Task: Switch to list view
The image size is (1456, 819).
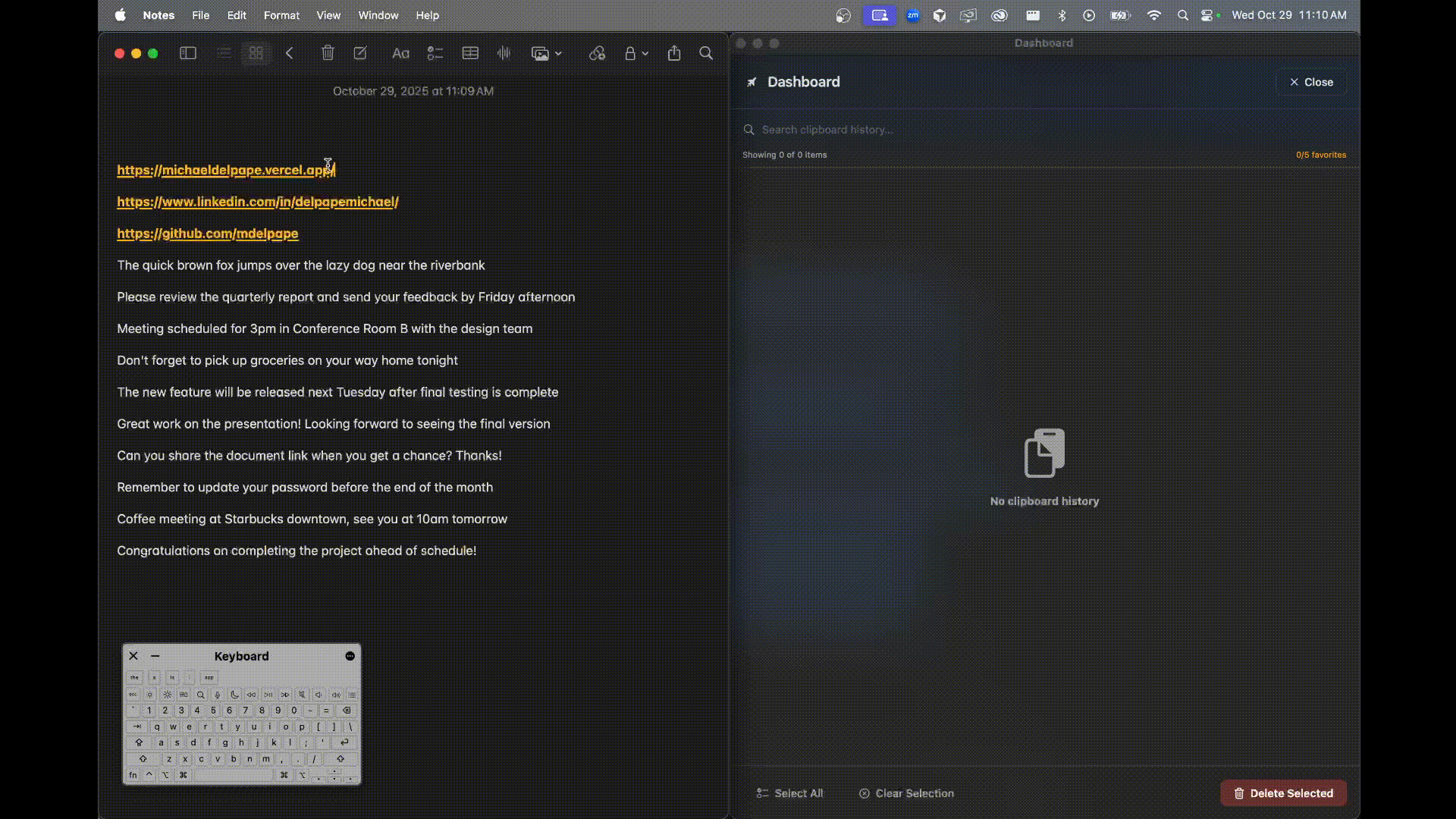Action: [x=224, y=53]
